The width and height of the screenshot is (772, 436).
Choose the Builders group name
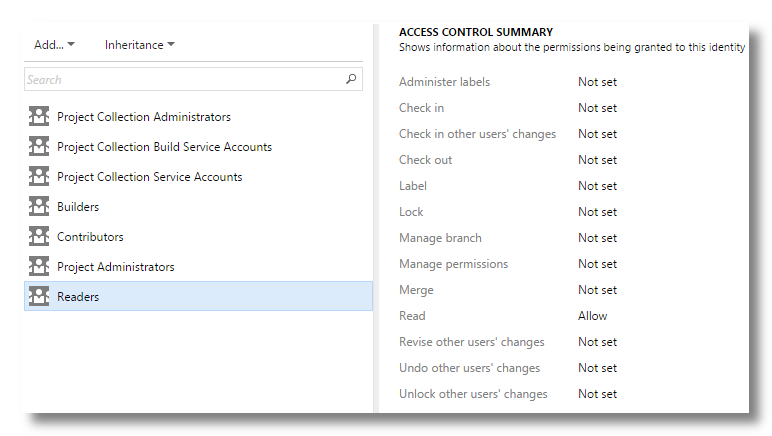tap(78, 207)
